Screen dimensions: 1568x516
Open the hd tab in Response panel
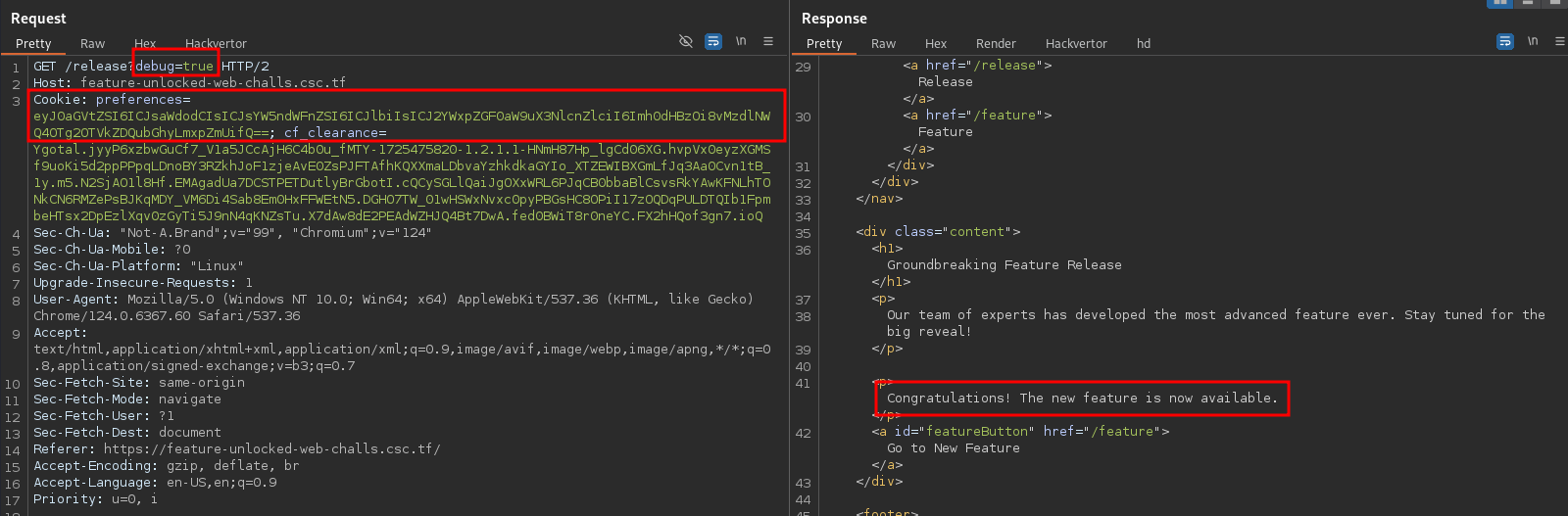[1144, 44]
